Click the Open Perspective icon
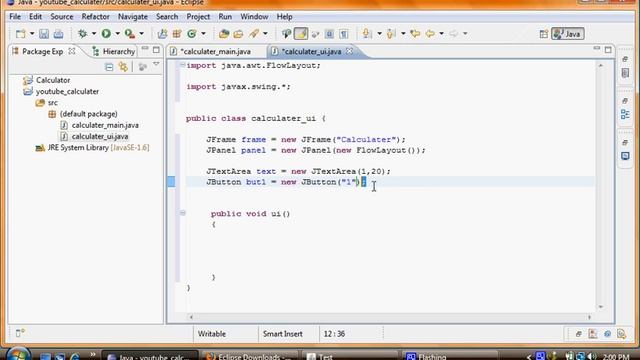Screen dimensions: 640x360 click(x=544, y=34)
